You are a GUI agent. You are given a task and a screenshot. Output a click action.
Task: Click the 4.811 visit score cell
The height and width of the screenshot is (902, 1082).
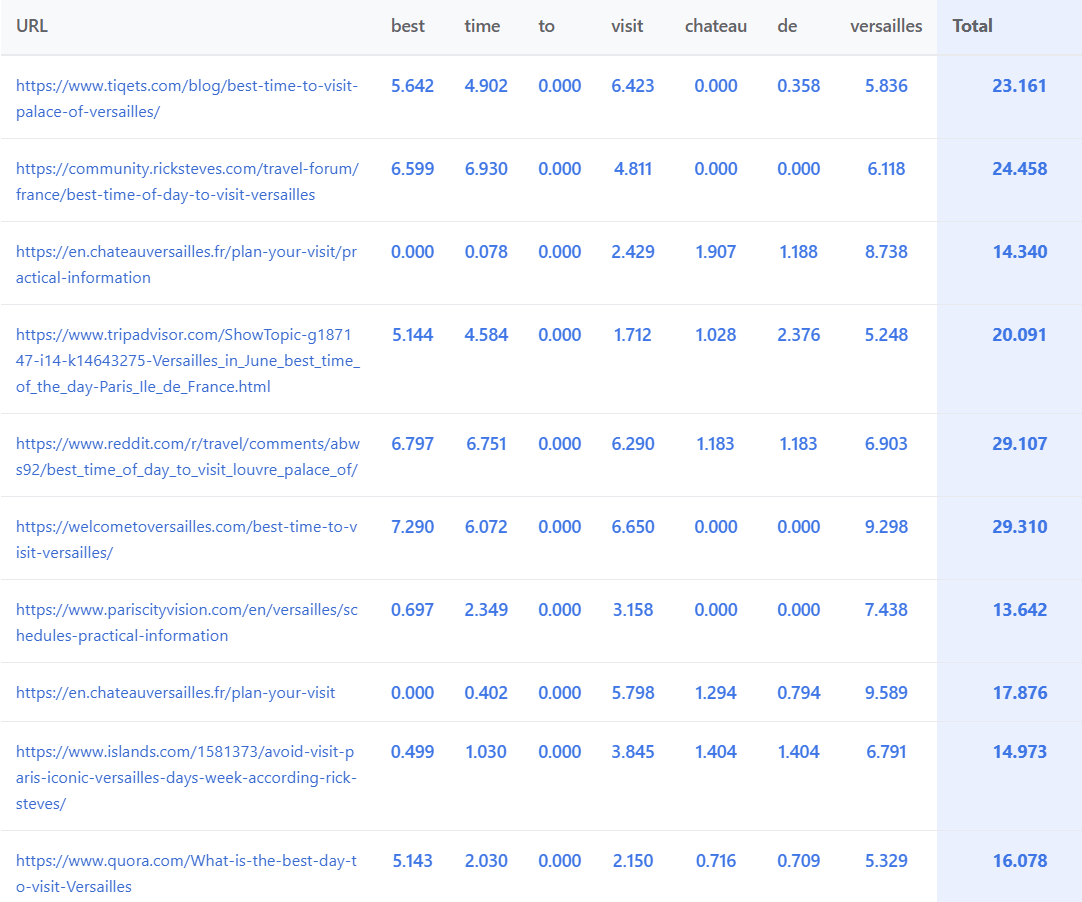(633, 168)
